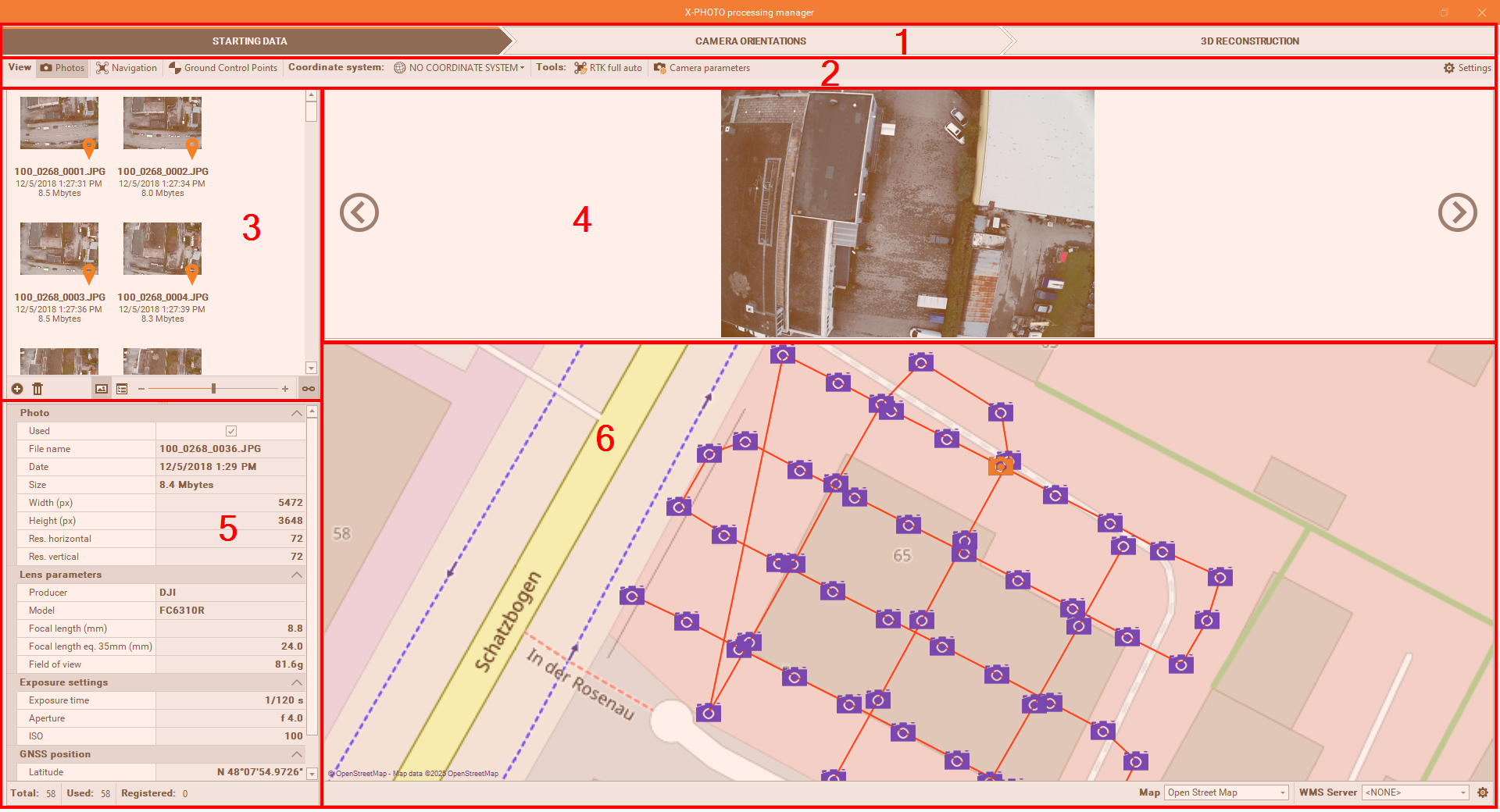Screen dimensions: 1500x812
Task: Click the link sync icon
Action: 309,389
